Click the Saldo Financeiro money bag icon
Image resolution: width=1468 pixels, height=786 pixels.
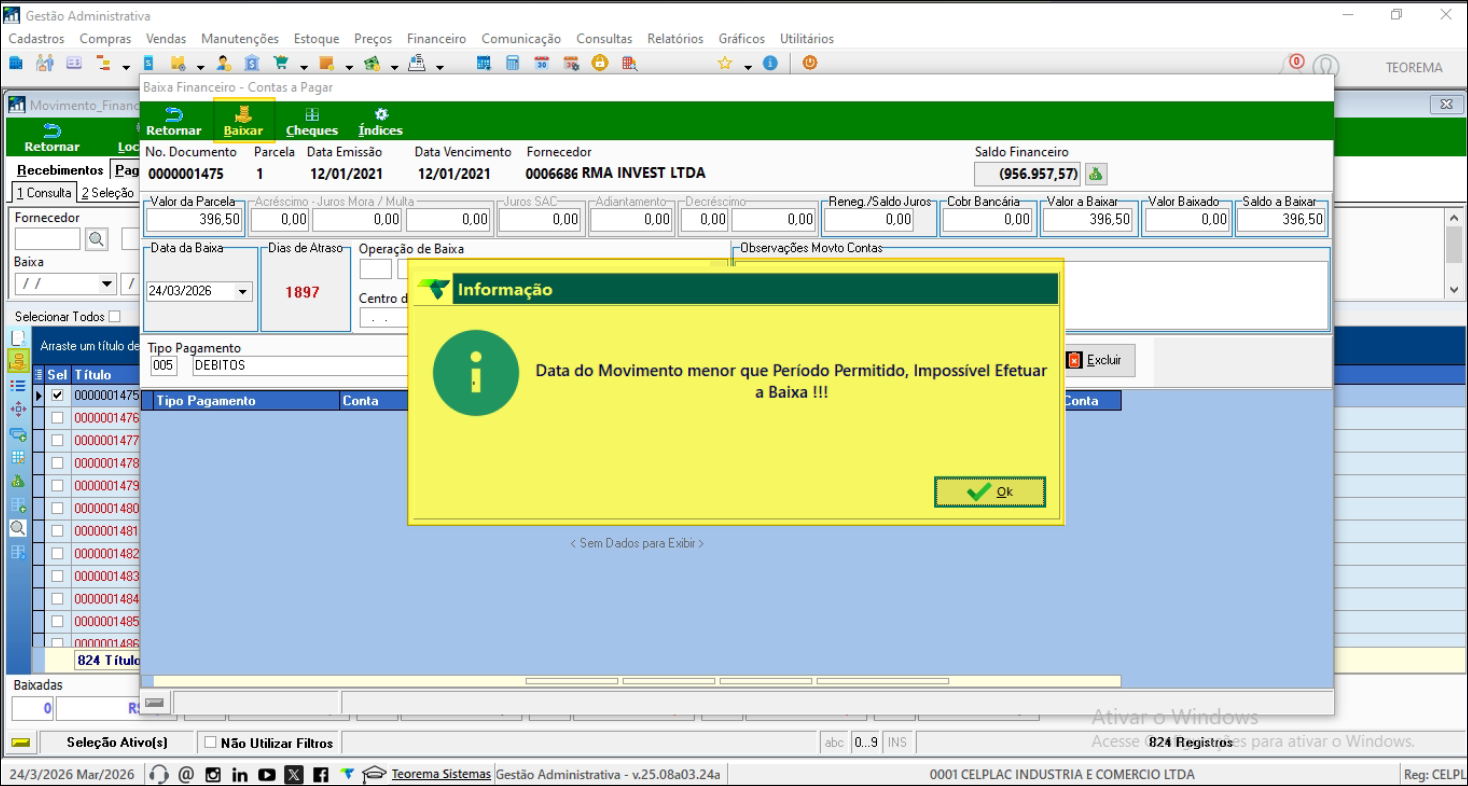coord(1096,174)
